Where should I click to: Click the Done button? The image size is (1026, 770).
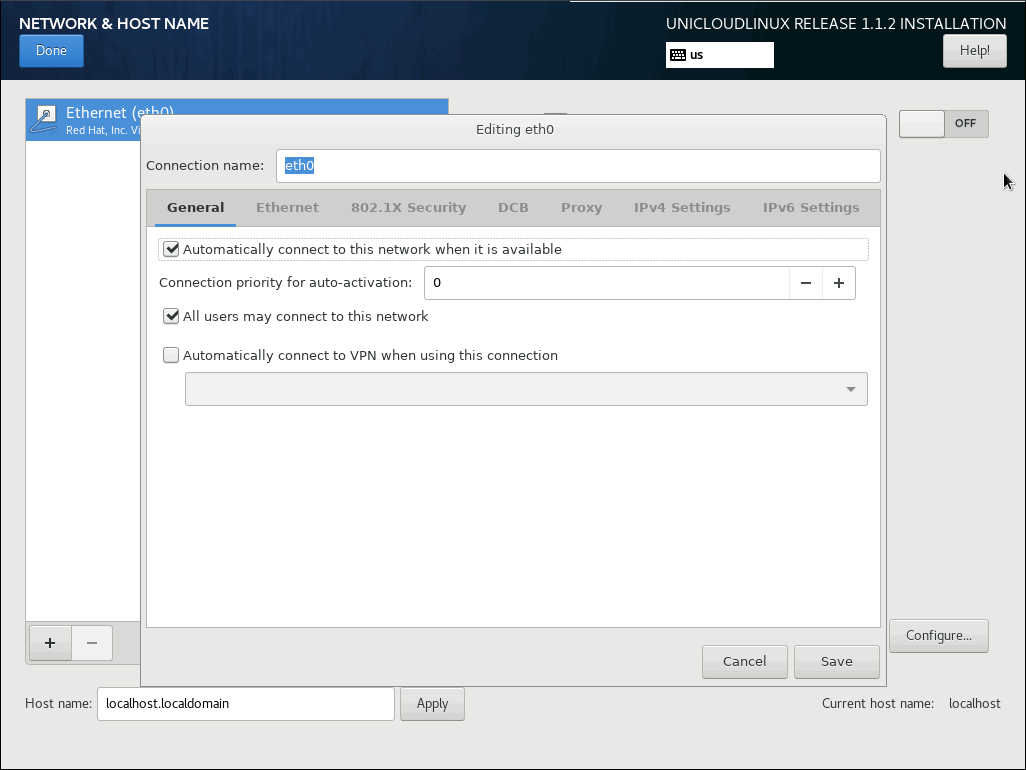(x=51, y=51)
